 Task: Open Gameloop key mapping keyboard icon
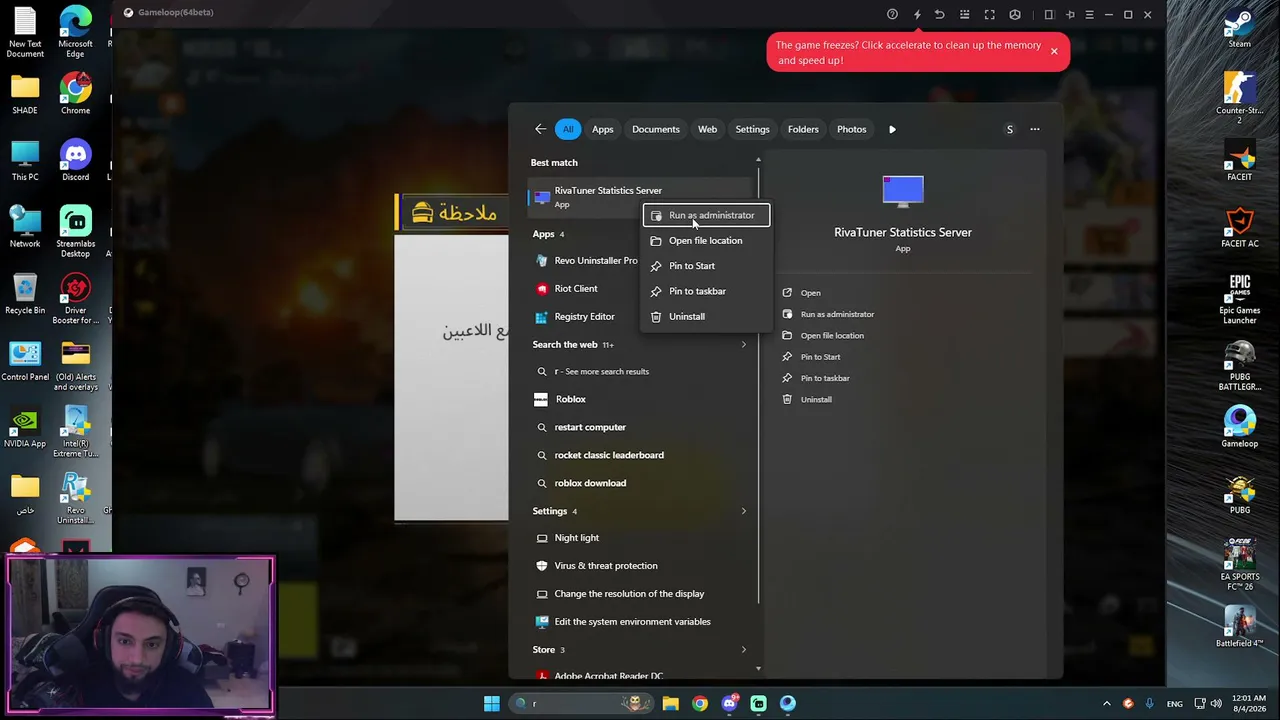tap(965, 15)
